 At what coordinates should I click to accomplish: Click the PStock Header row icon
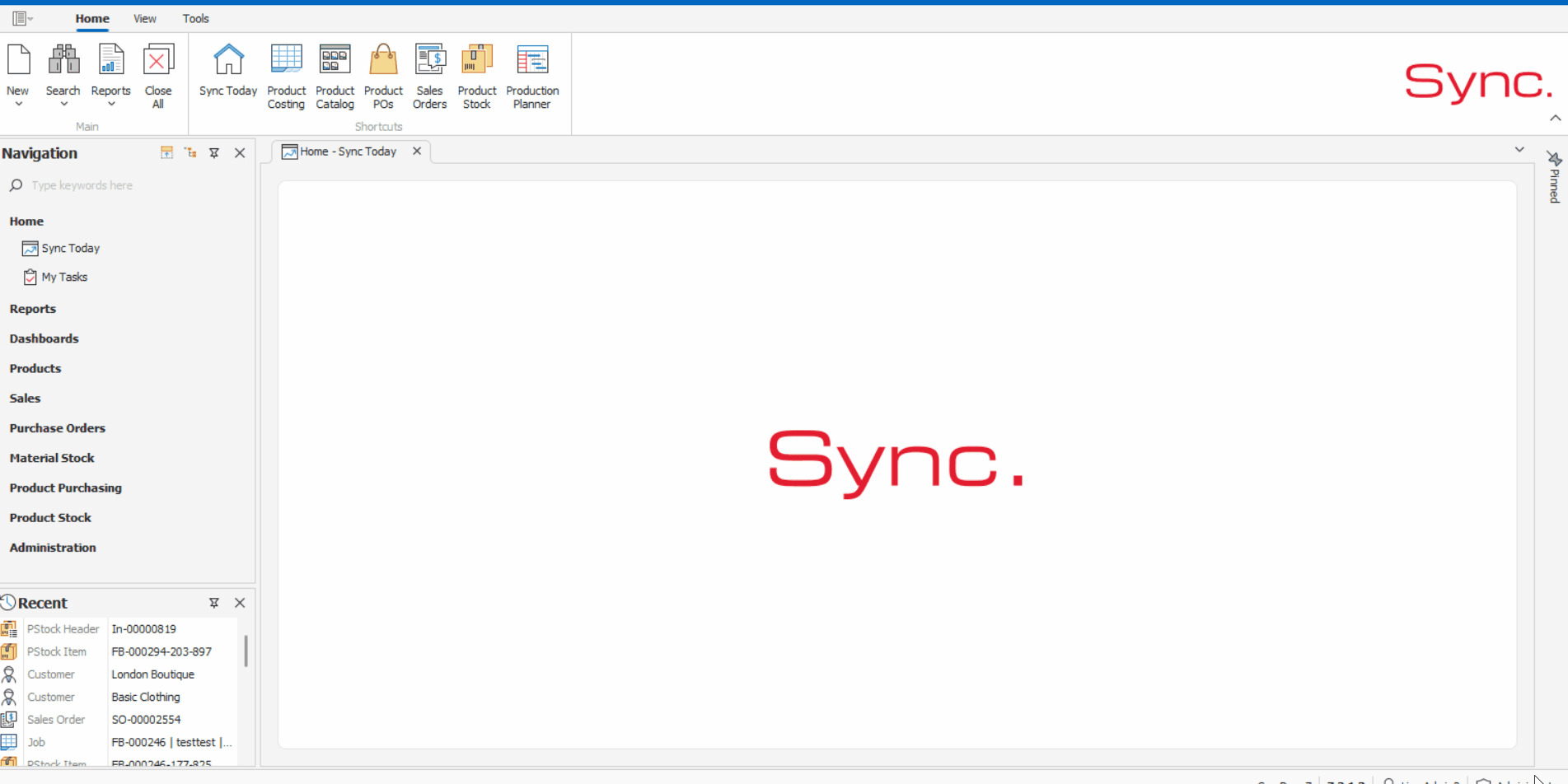click(x=9, y=628)
